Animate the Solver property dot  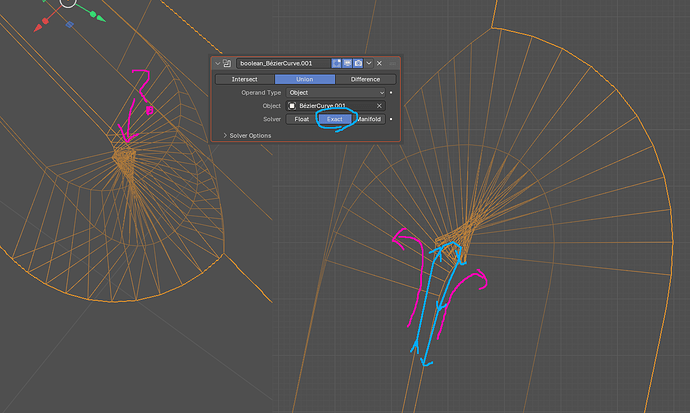pyautogui.click(x=391, y=119)
